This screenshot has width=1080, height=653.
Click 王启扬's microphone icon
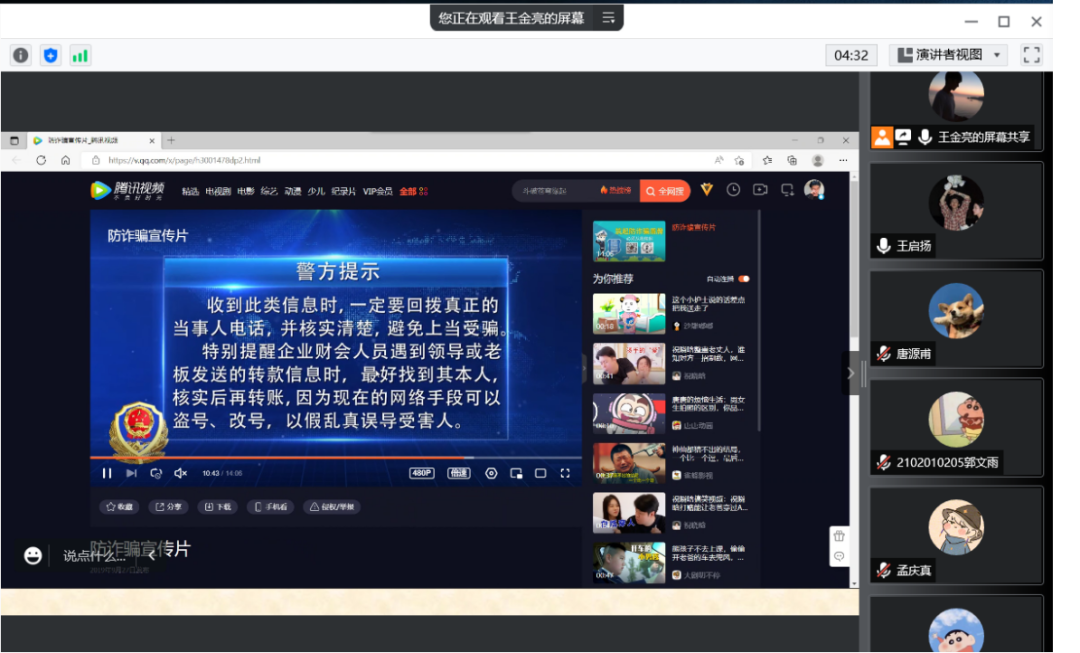tap(884, 246)
